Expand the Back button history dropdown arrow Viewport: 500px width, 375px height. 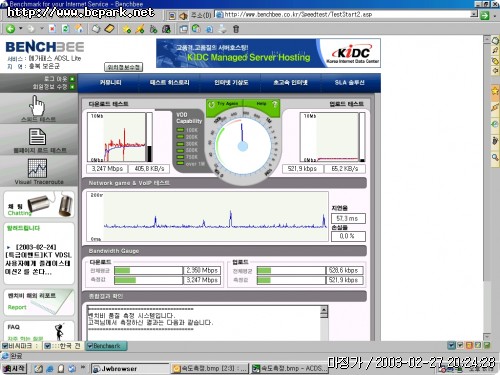click(x=21, y=29)
